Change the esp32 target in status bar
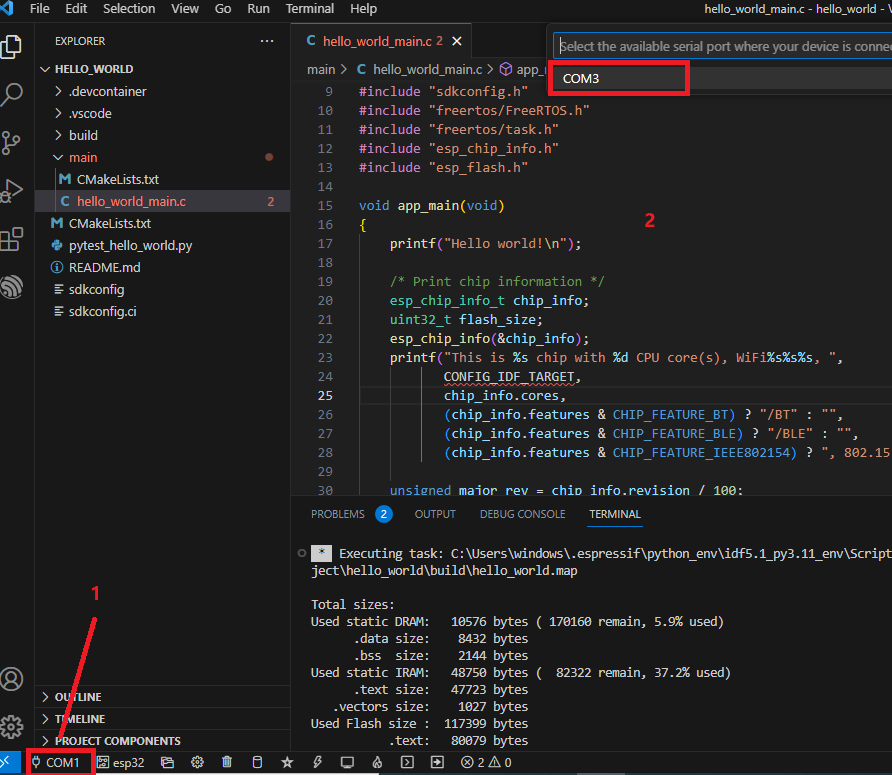The image size is (892, 775). tap(121, 762)
